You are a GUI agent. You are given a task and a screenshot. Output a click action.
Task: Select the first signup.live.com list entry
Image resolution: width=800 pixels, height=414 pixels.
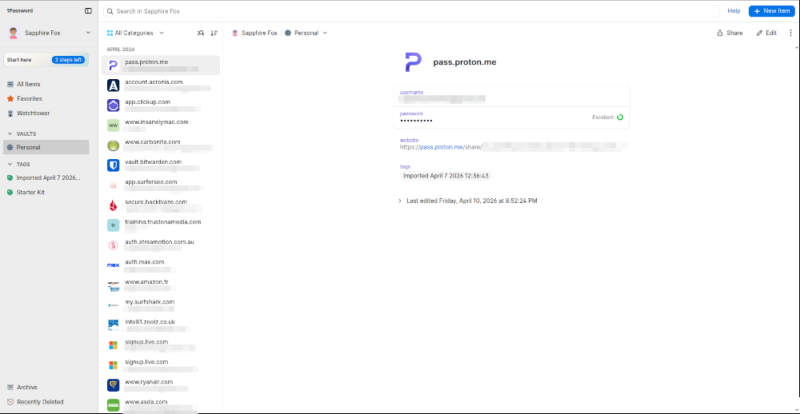pos(161,345)
